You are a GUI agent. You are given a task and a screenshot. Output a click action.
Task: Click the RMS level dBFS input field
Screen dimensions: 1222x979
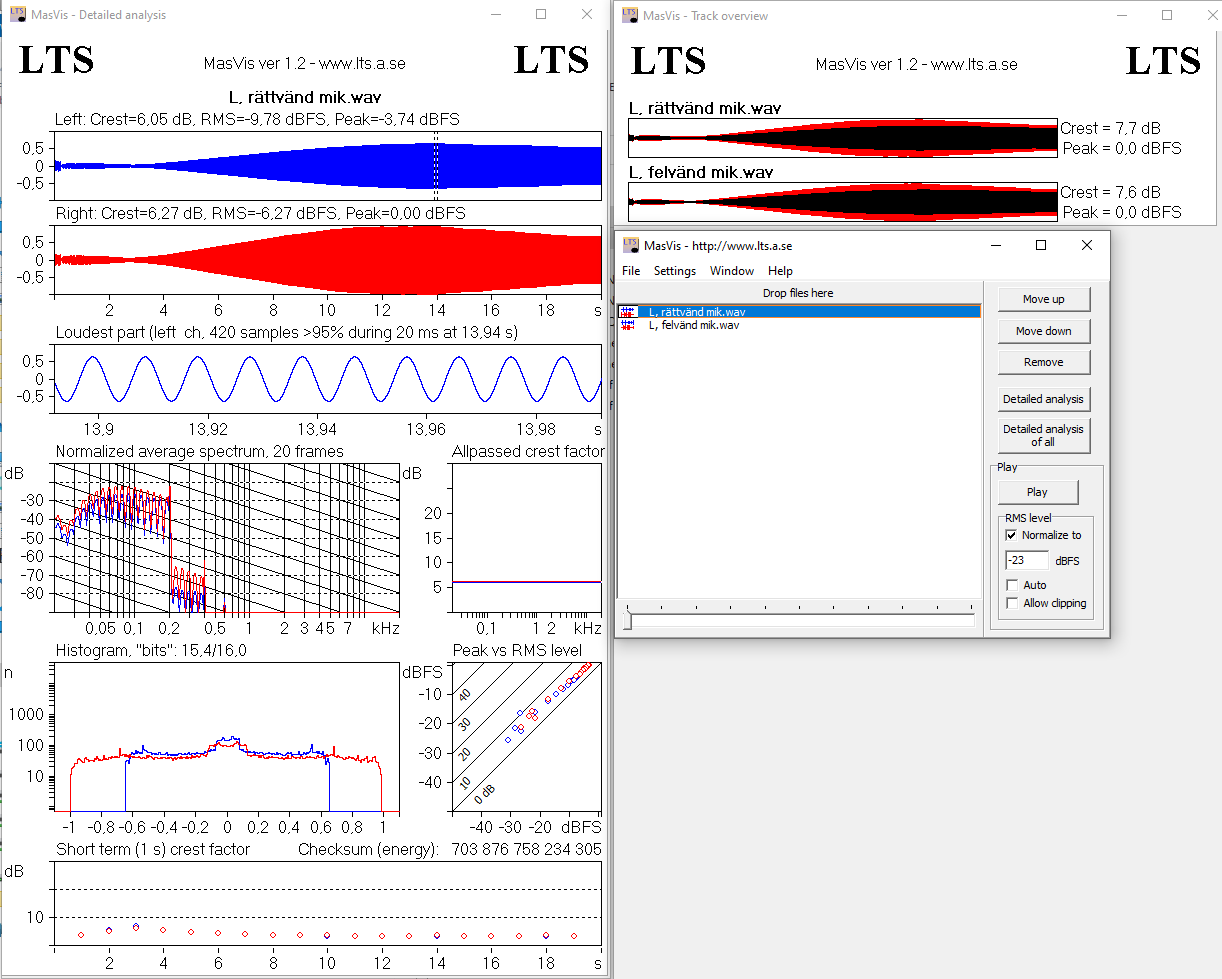[x=1026, y=561]
